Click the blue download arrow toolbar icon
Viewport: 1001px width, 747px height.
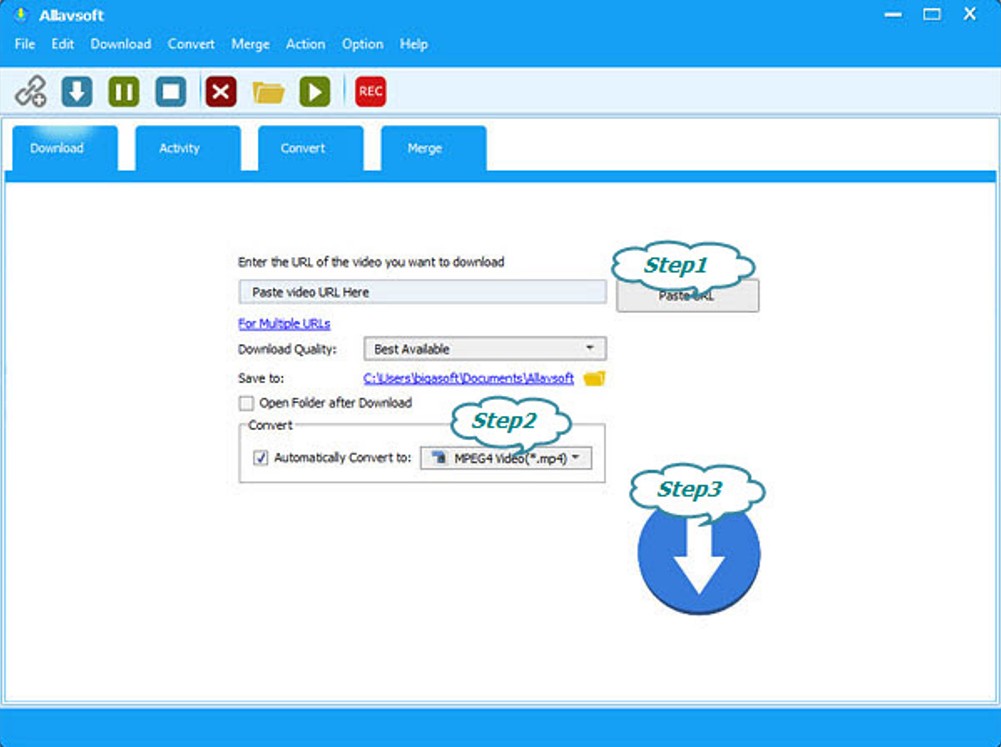pyautogui.click(x=77, y=92)
